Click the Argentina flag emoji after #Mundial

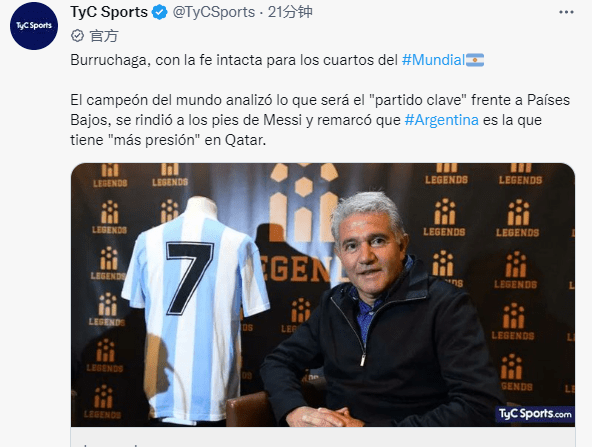(475, 60)
